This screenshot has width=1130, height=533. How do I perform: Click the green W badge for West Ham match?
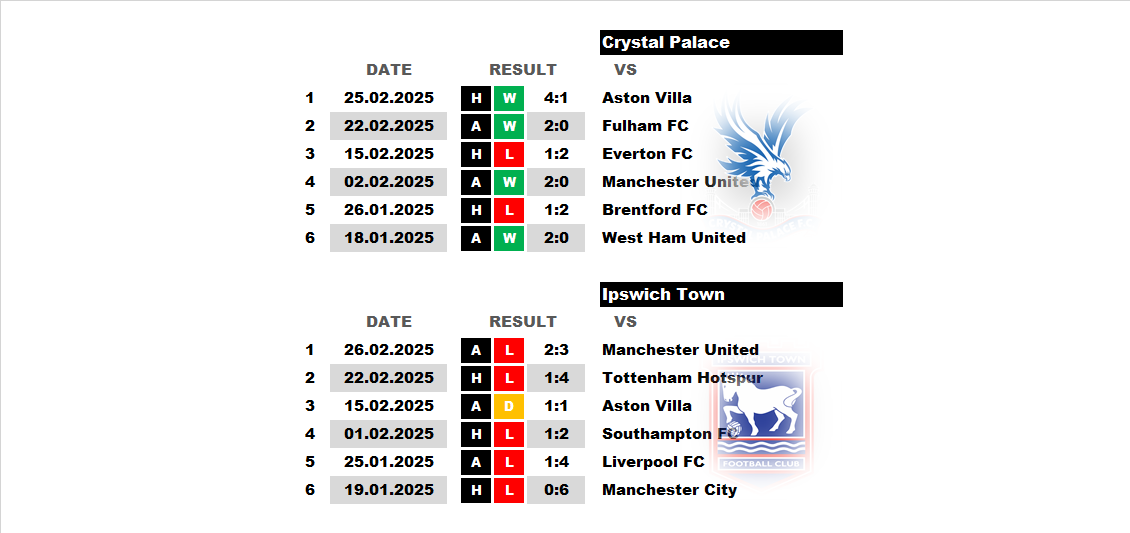510,238
